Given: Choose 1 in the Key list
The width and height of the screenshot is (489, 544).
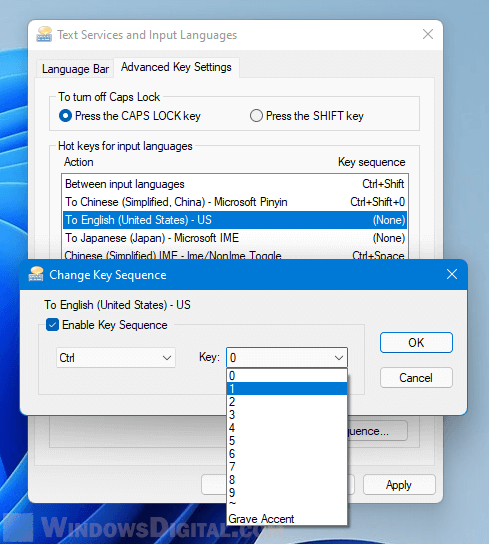Looking at the screenshot, I should click(x=287, y=389).
